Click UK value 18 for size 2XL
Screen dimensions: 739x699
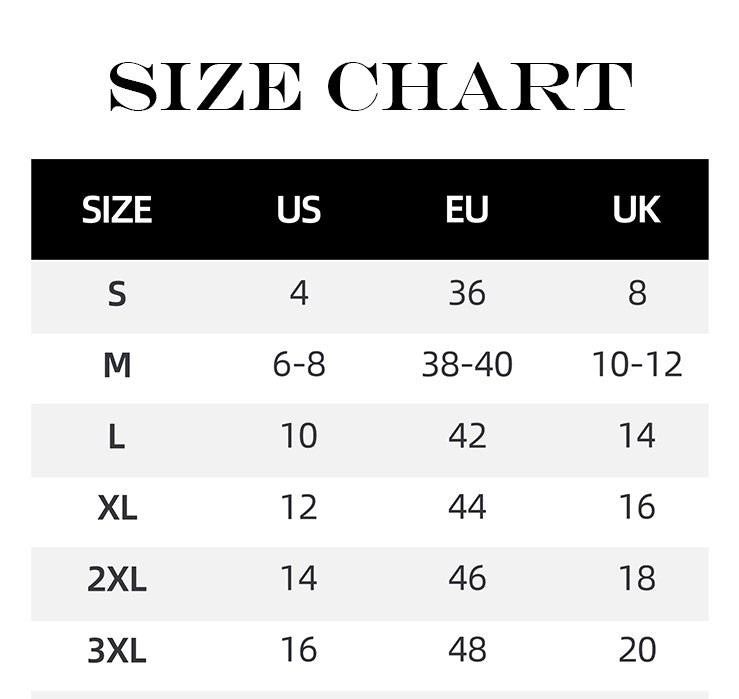tap(636, 579)
